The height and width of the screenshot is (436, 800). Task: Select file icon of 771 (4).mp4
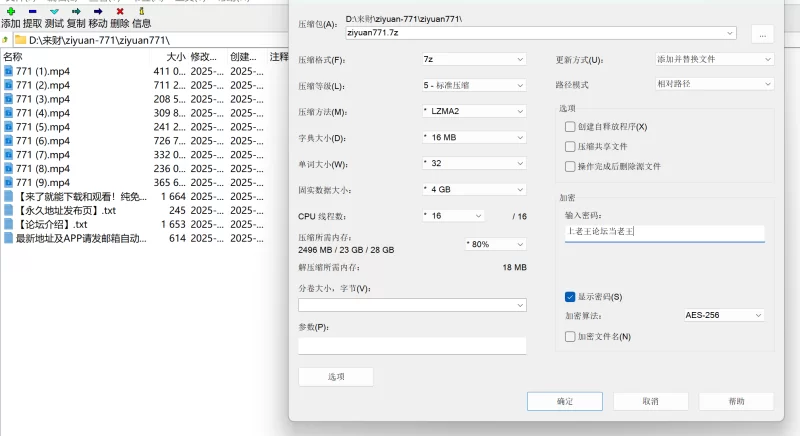click(8, 113)
